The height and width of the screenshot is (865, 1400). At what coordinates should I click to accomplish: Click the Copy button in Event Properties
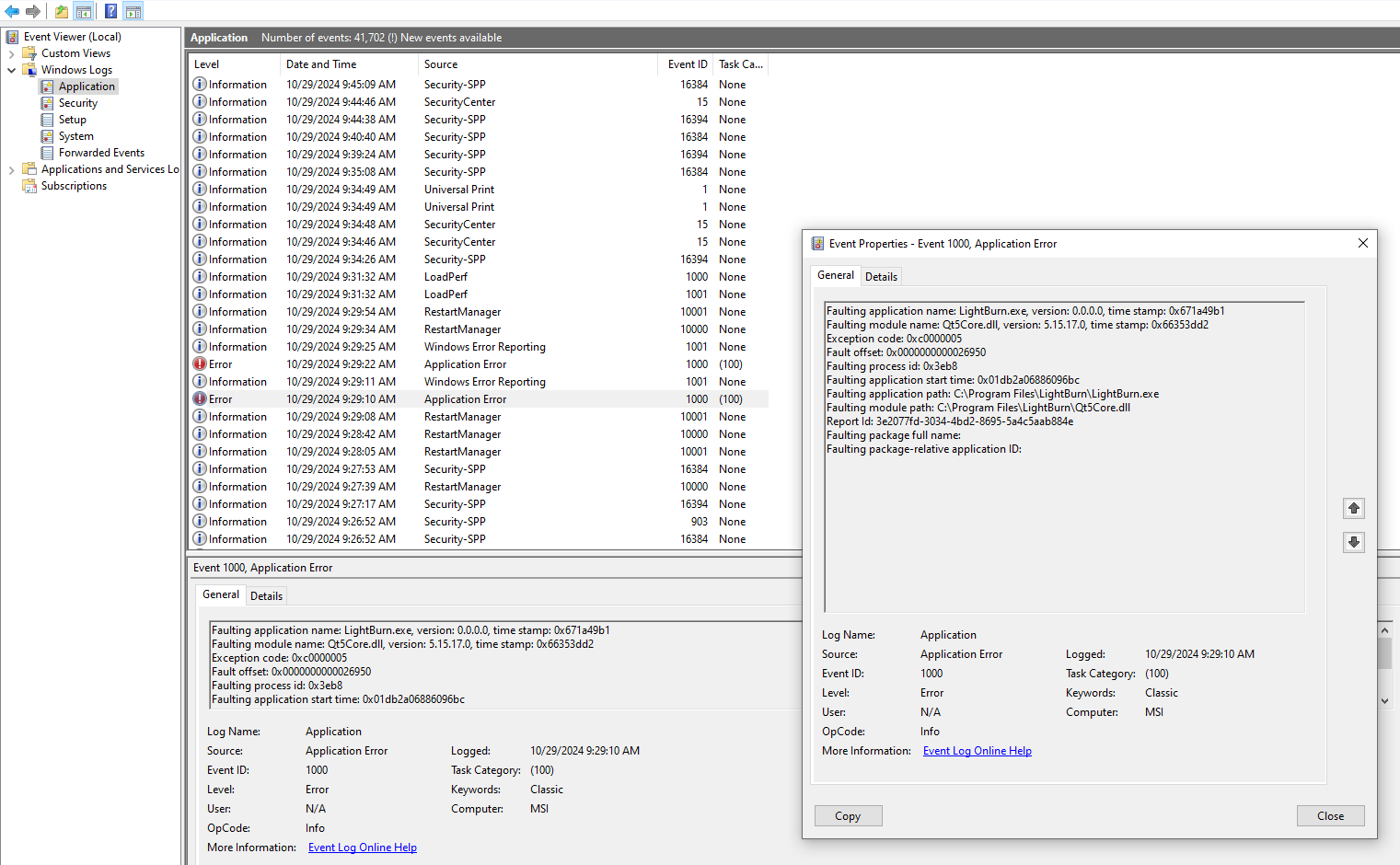tap(848, 816)
